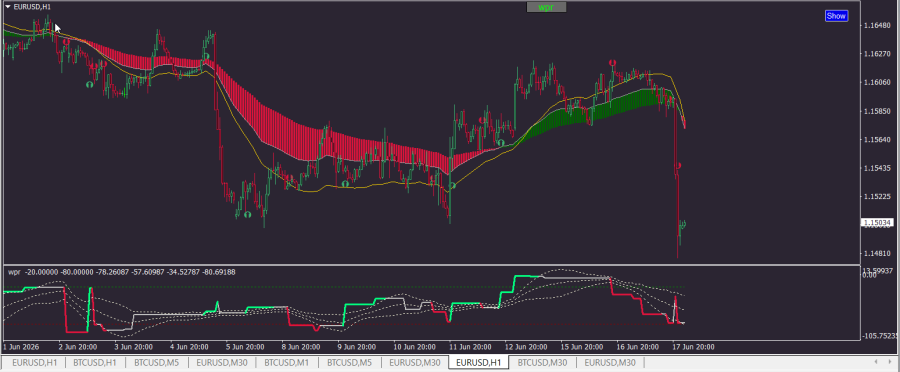This screenshot has height=372, width=900.
Task: Click the -105.7523 indicator scale value
Action: 879,336
